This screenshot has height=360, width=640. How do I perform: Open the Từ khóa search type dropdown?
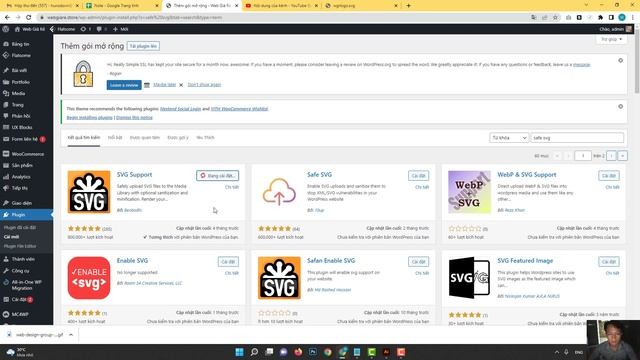tap(509, 138)
